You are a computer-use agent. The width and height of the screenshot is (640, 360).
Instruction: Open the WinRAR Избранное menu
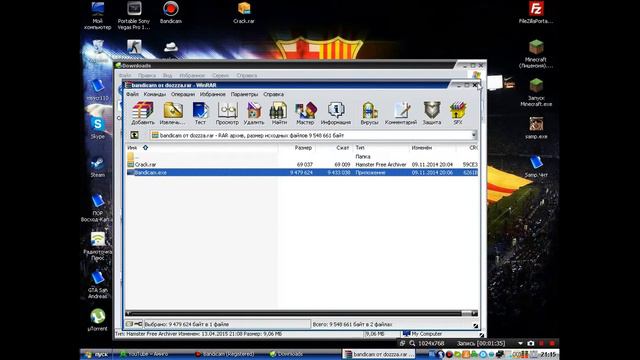click(x=212, y=94)
